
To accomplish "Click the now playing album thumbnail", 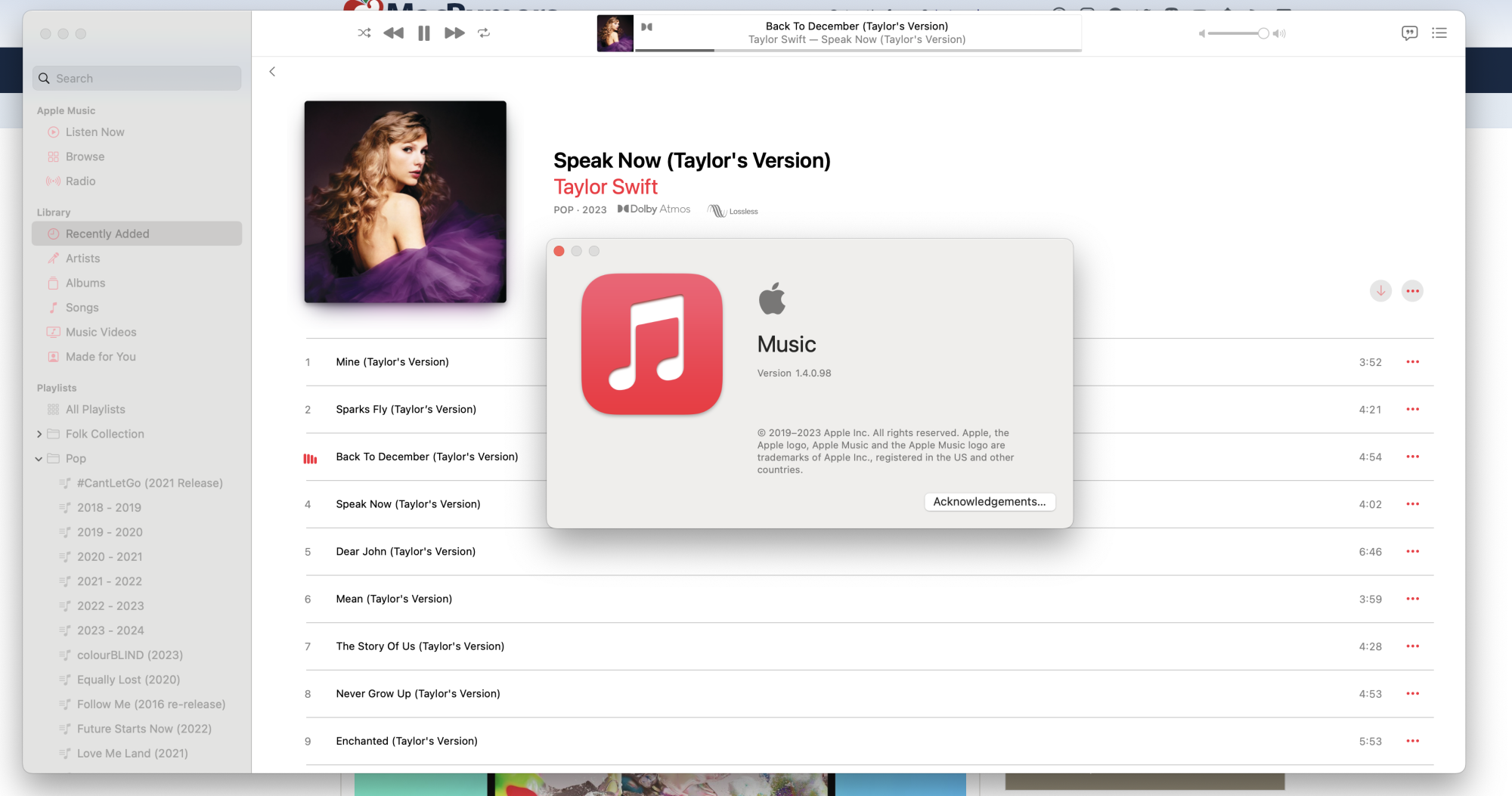I will (615, 33).
